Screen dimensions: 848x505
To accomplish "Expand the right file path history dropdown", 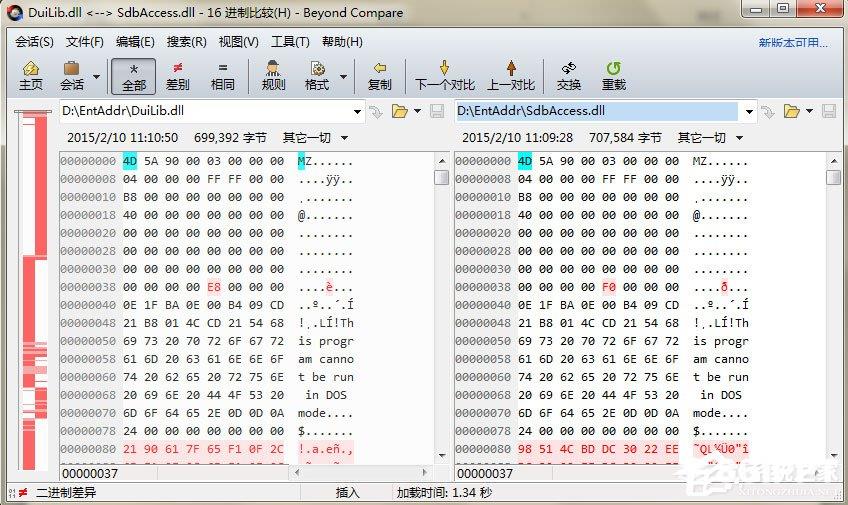I will tap(749, 112).
